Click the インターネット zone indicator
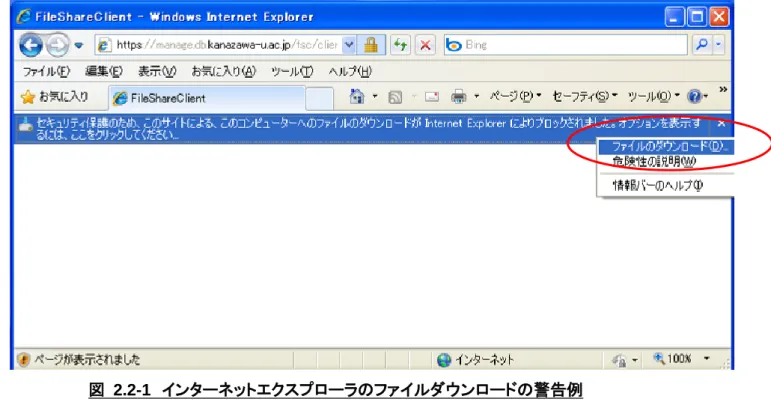This screenshot has height=405, width=771. point(475,360)
